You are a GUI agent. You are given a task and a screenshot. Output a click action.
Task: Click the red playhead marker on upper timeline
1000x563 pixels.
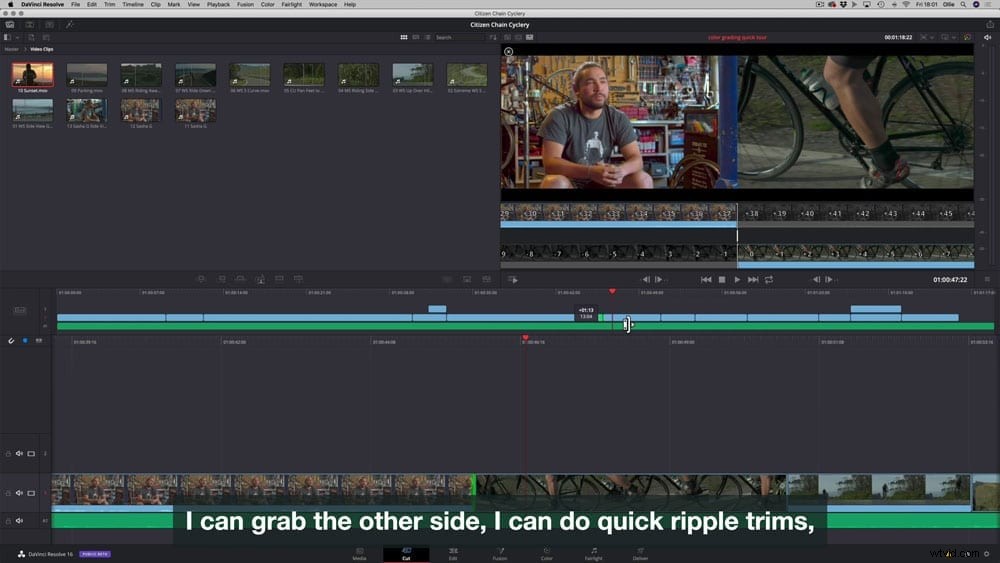click(x=612, y=291)
